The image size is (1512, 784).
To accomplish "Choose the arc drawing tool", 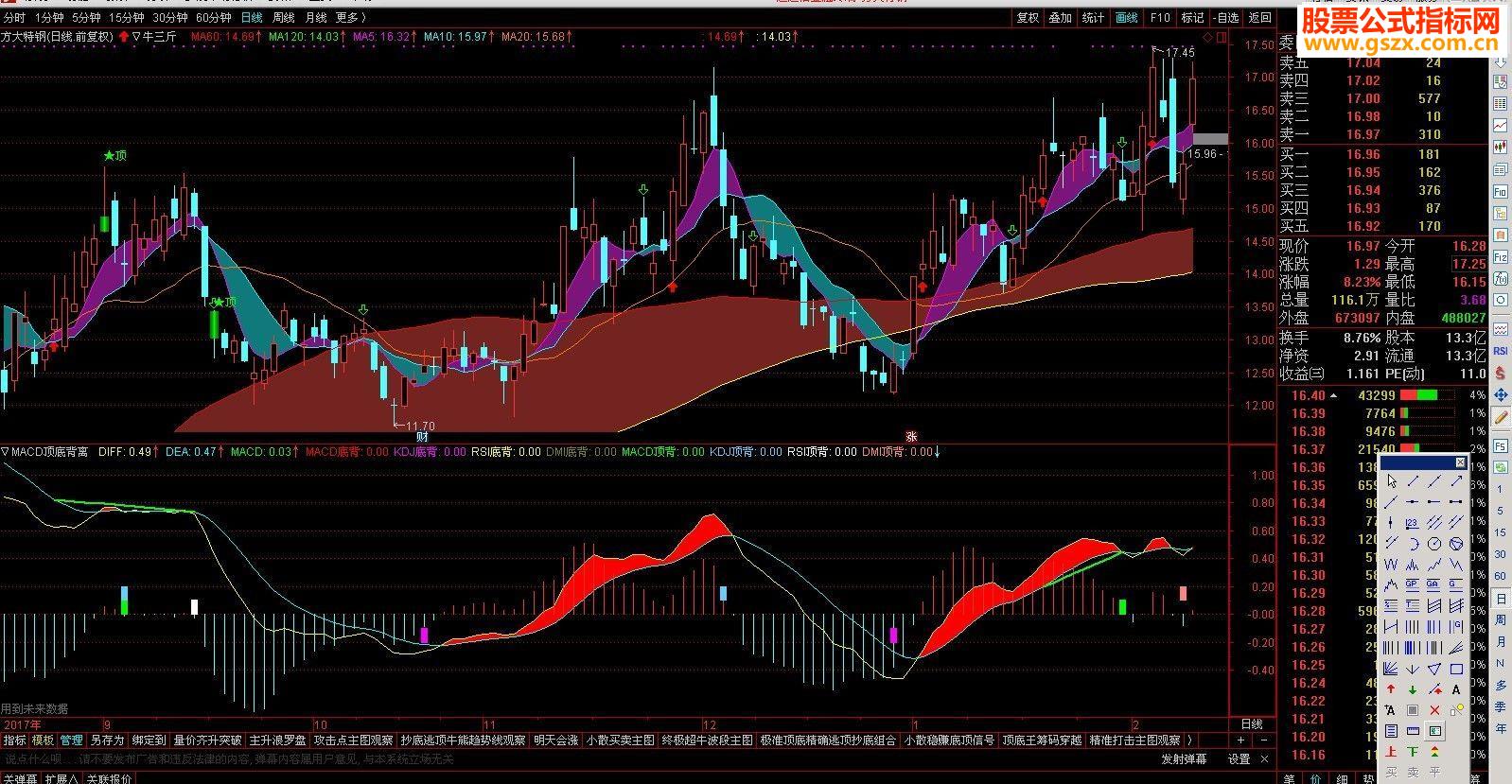I will click(1412, 544).
